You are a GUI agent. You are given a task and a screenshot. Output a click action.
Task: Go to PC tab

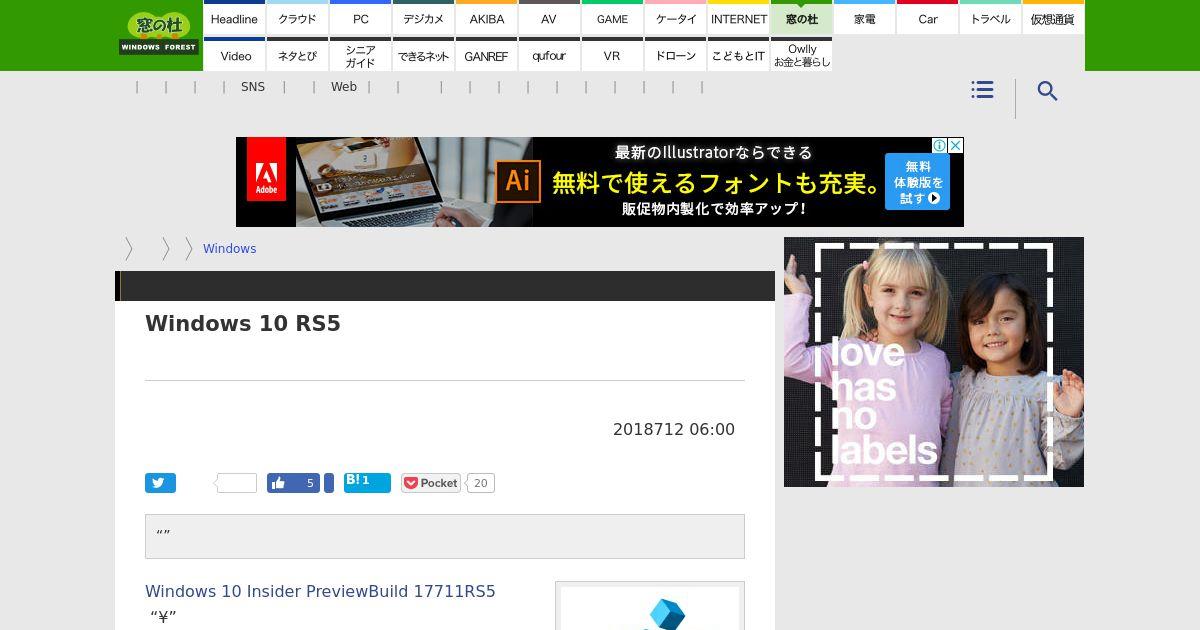pyautogui.click(x=360, y=19)
